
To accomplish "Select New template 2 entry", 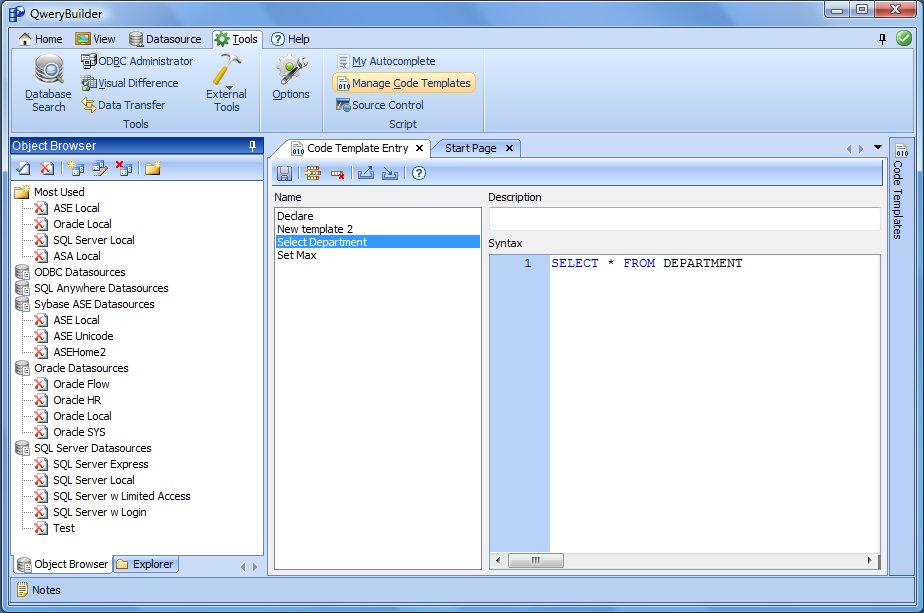I will coord(377,229).
